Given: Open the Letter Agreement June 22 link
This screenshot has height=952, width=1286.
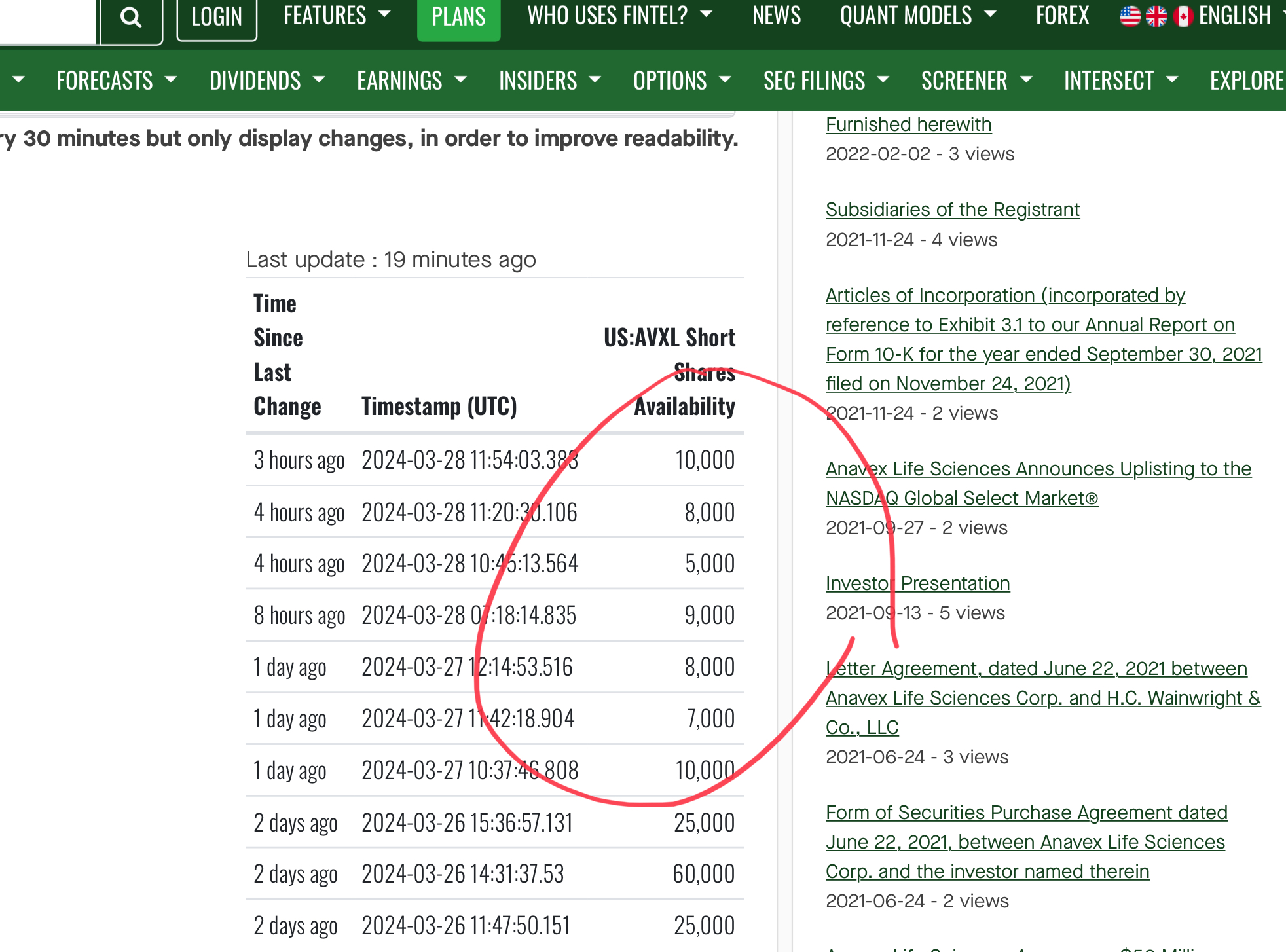Looking at the screenshot, I should pyautogui.click(x=1043, y=698).
